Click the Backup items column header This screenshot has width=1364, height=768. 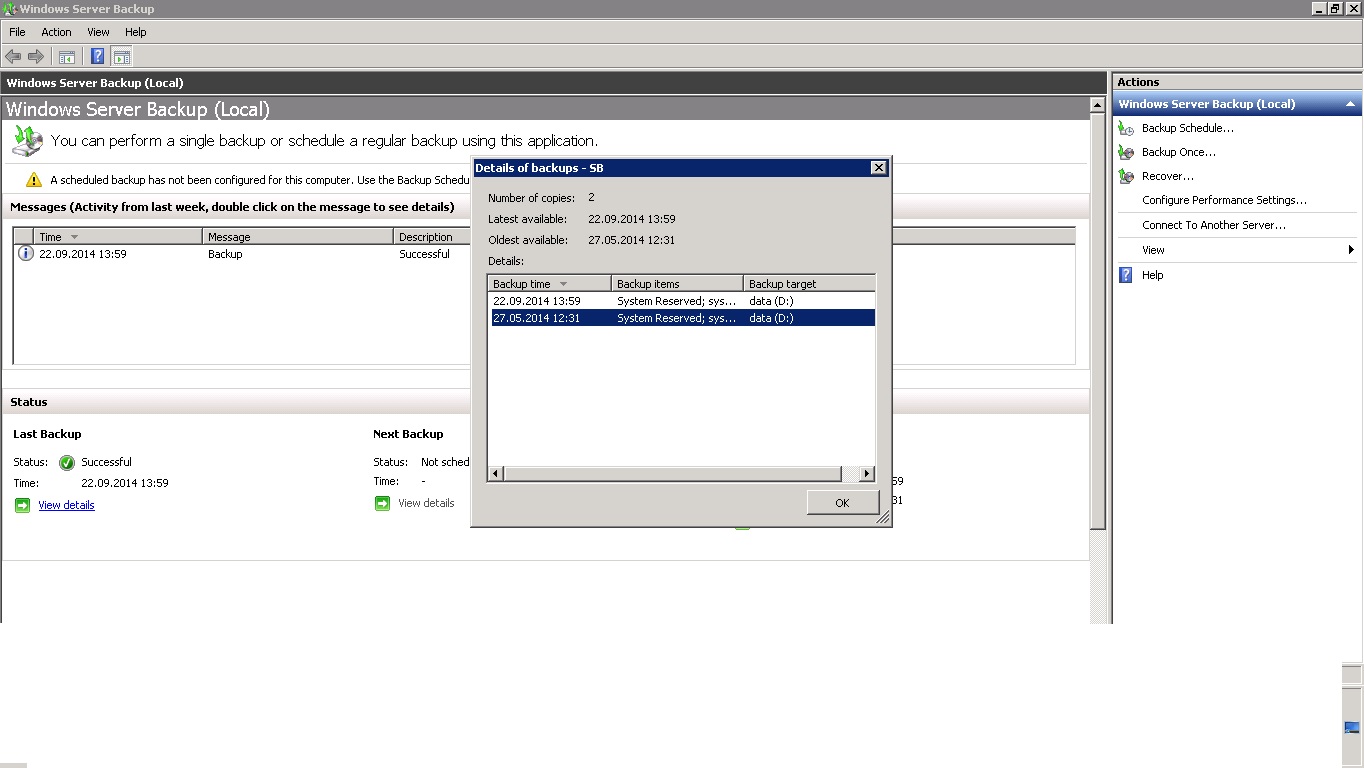(677, 284)
